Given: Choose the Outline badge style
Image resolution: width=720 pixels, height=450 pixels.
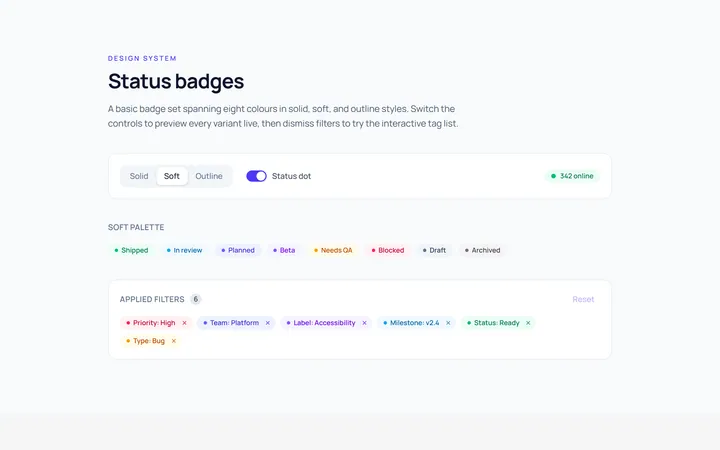Looking at the screenshot, I should (209, 176).
